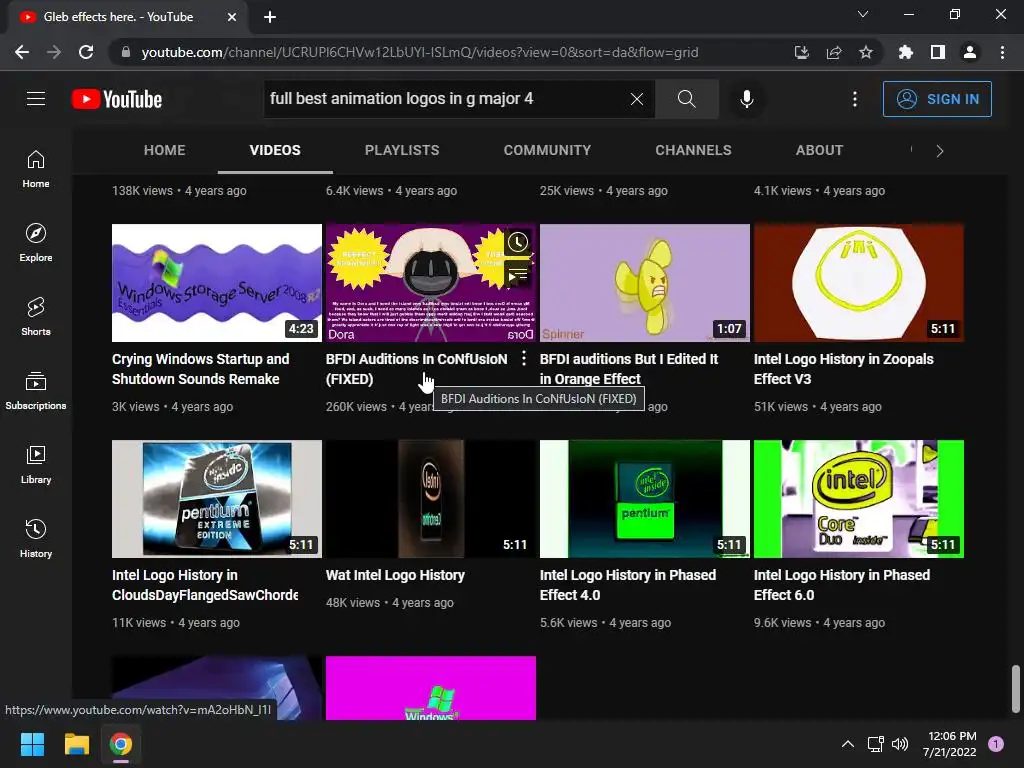The width and height of the screenshot is (1024, 768).
Task: Open volume control in system tray
Action: [900, 744]
